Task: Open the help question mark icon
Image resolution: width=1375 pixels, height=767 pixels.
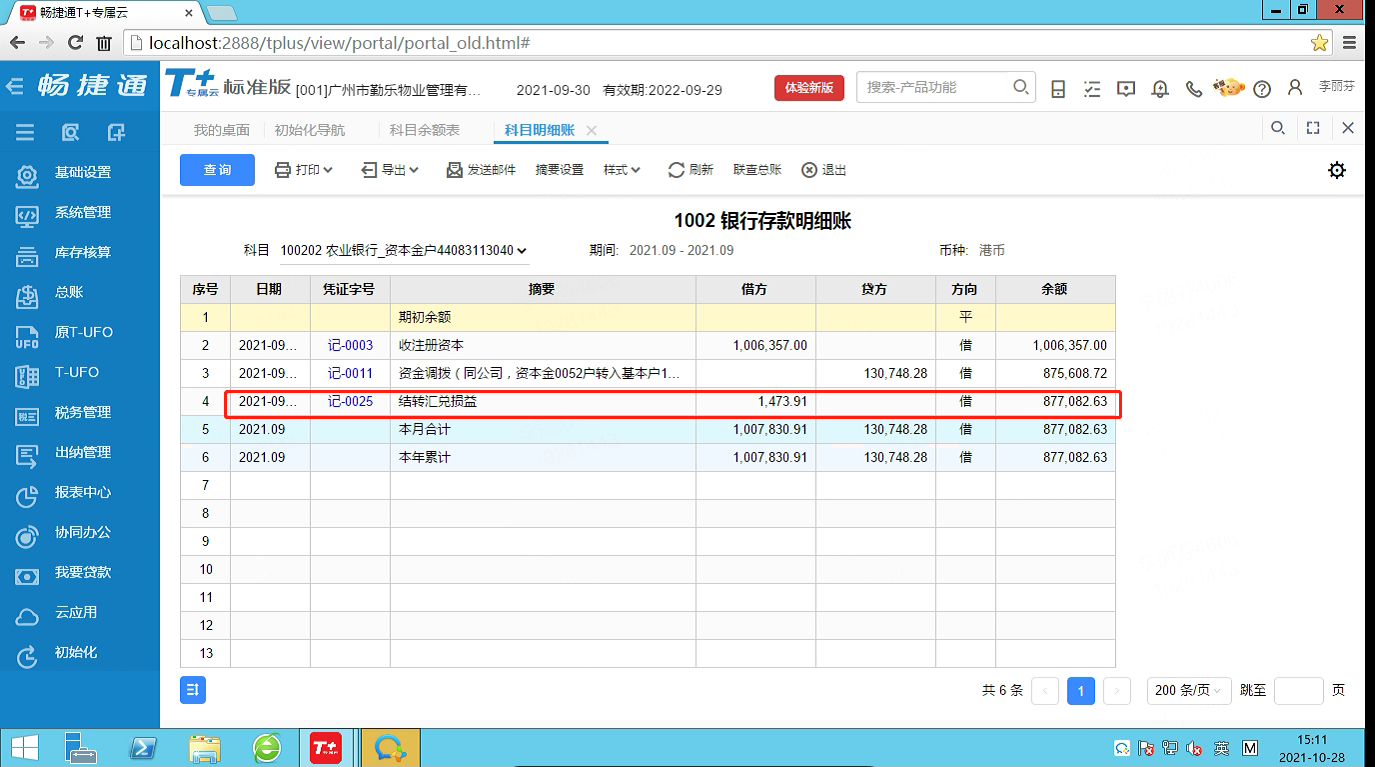Action: 1262,88
